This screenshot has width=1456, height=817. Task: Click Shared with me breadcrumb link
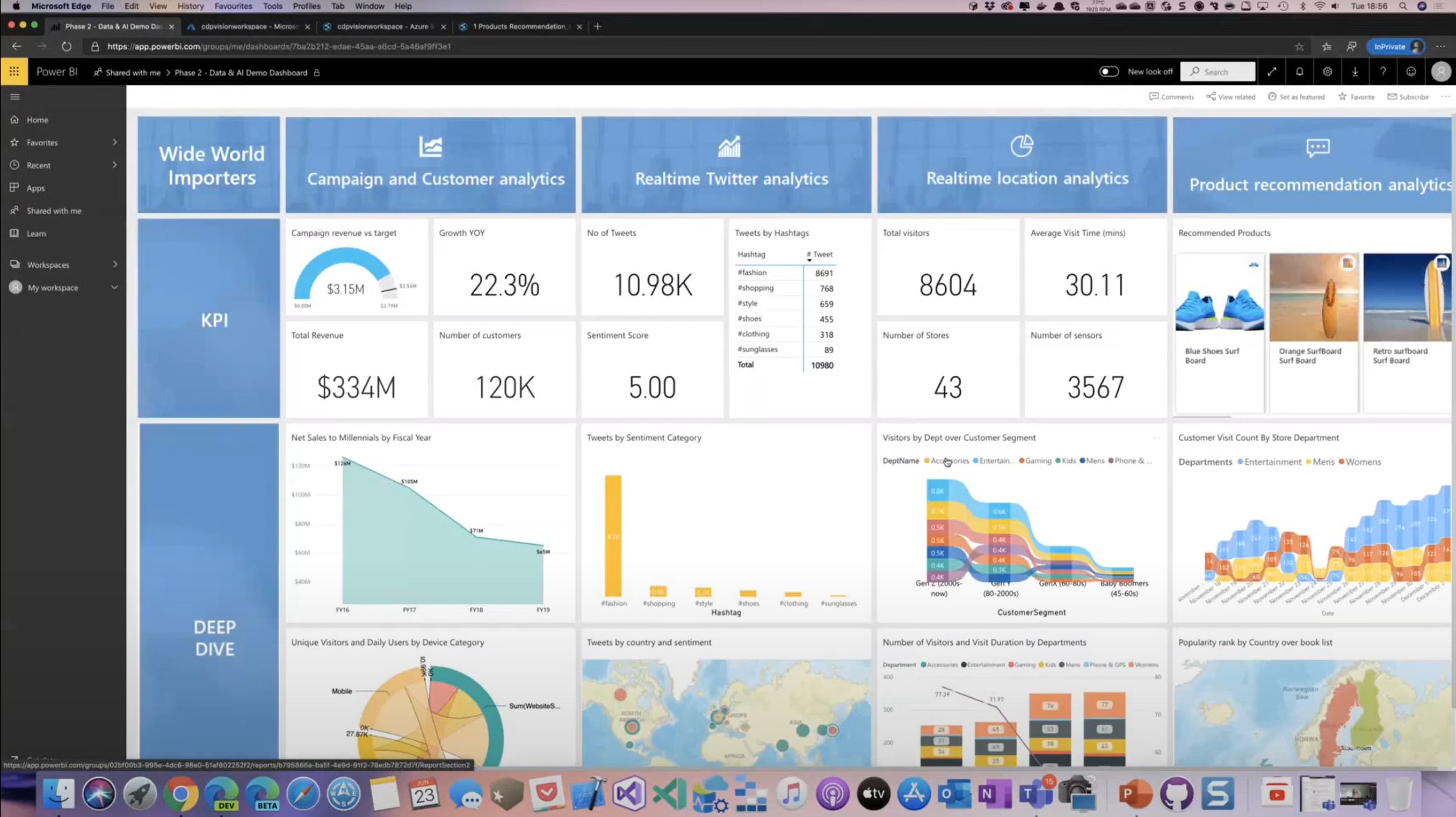click(132, 72)
